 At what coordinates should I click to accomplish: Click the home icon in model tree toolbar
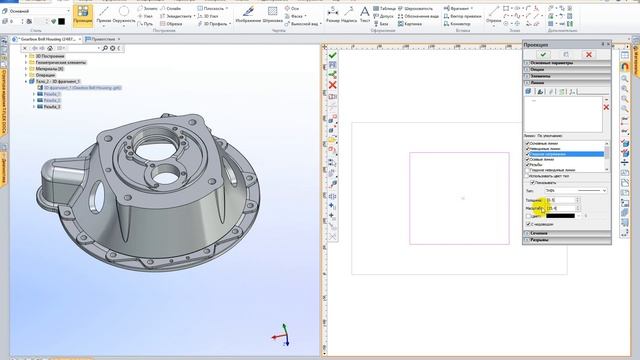tap(50, 48)
